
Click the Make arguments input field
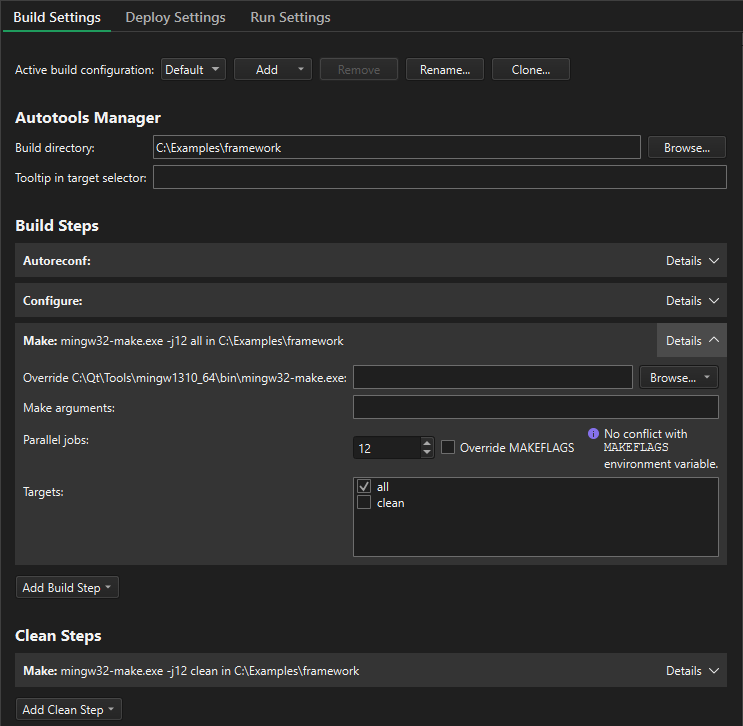coord(535,407)
